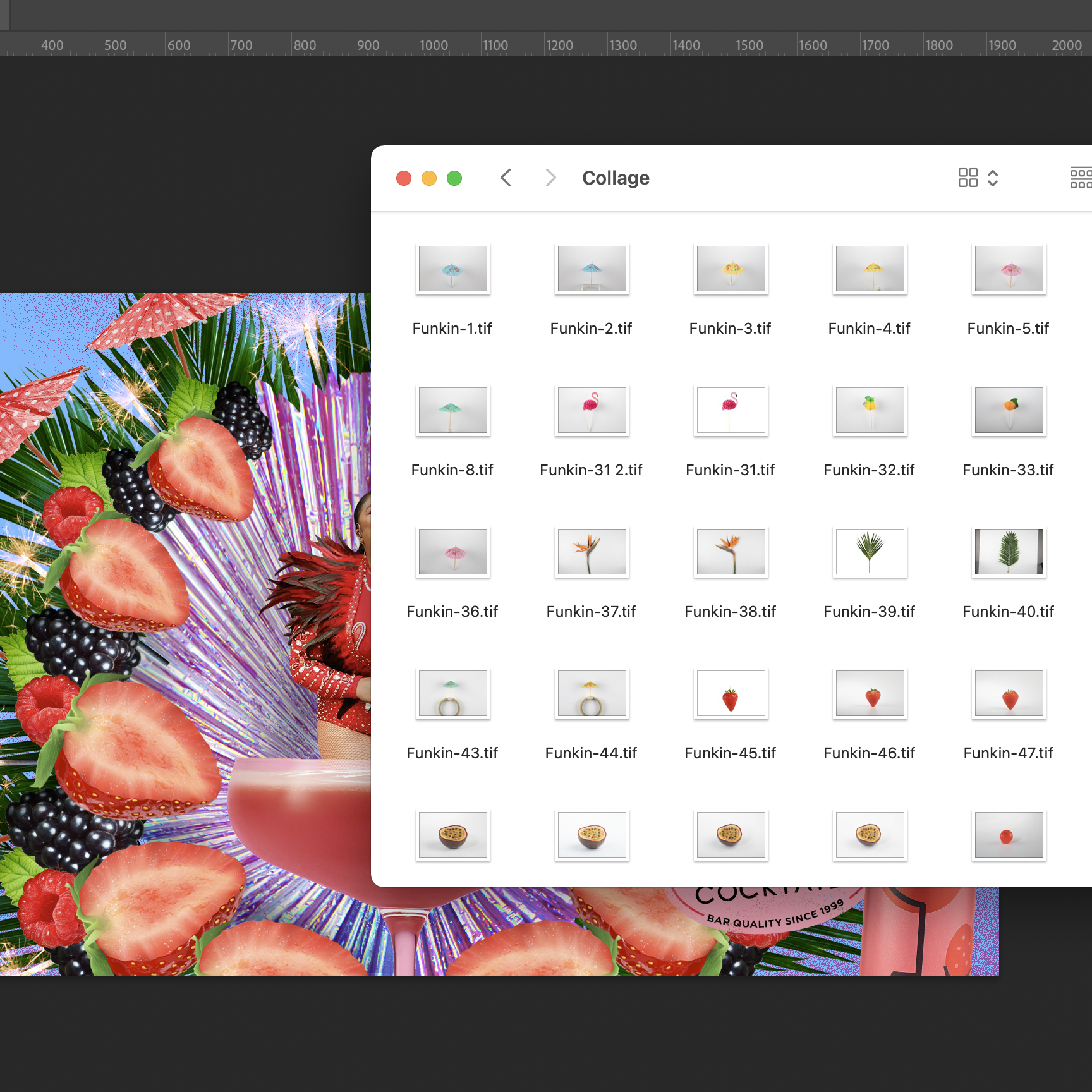
Task: Click the Funkin-45.tif file name
Action: [731, 753]
